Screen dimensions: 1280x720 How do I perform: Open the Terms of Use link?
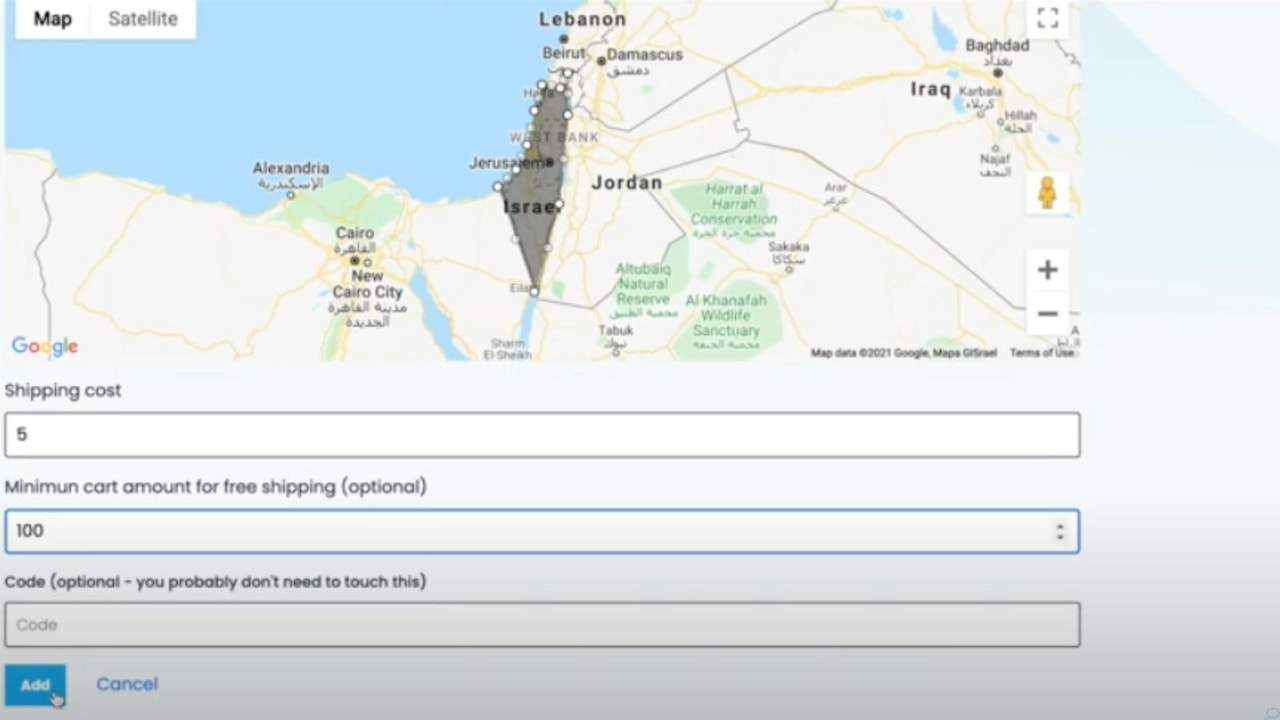point(1043,353)
